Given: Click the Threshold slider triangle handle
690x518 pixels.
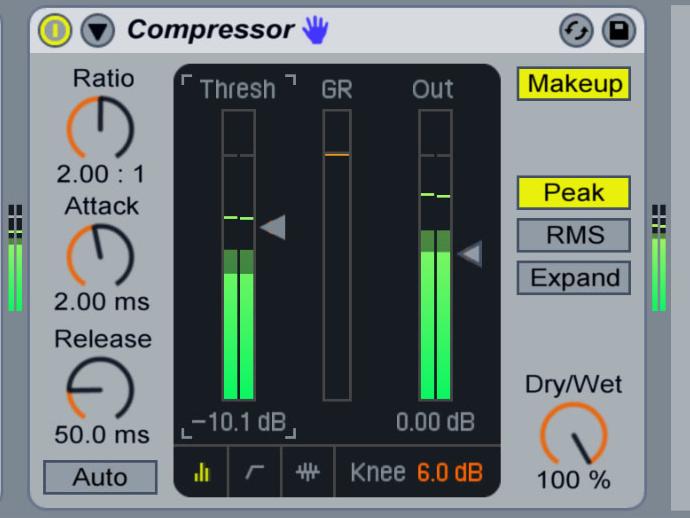Looking at the screenshot, I should 273,228.
